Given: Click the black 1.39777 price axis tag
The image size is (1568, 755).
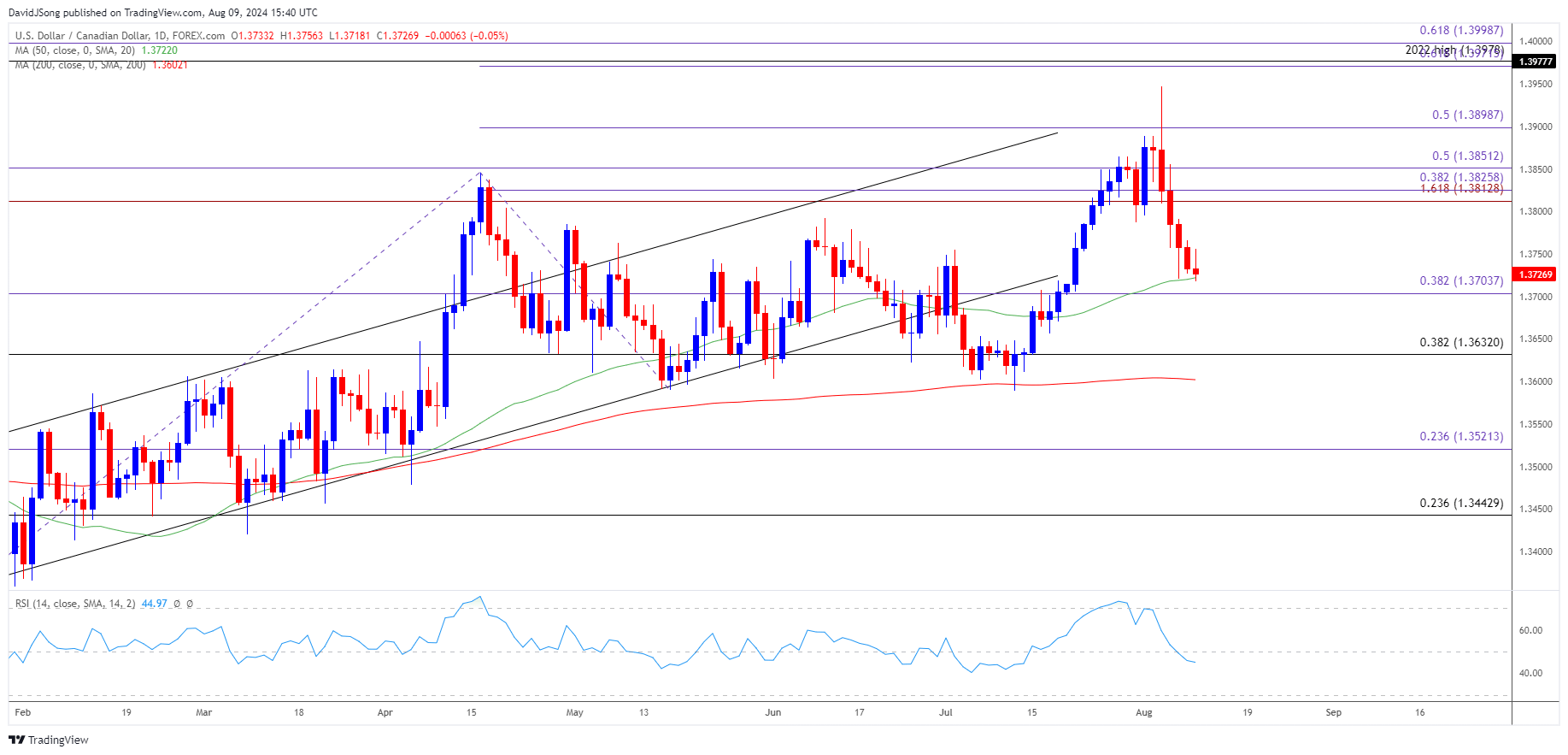Looking at the screenshot, I should pos(1535,62).
